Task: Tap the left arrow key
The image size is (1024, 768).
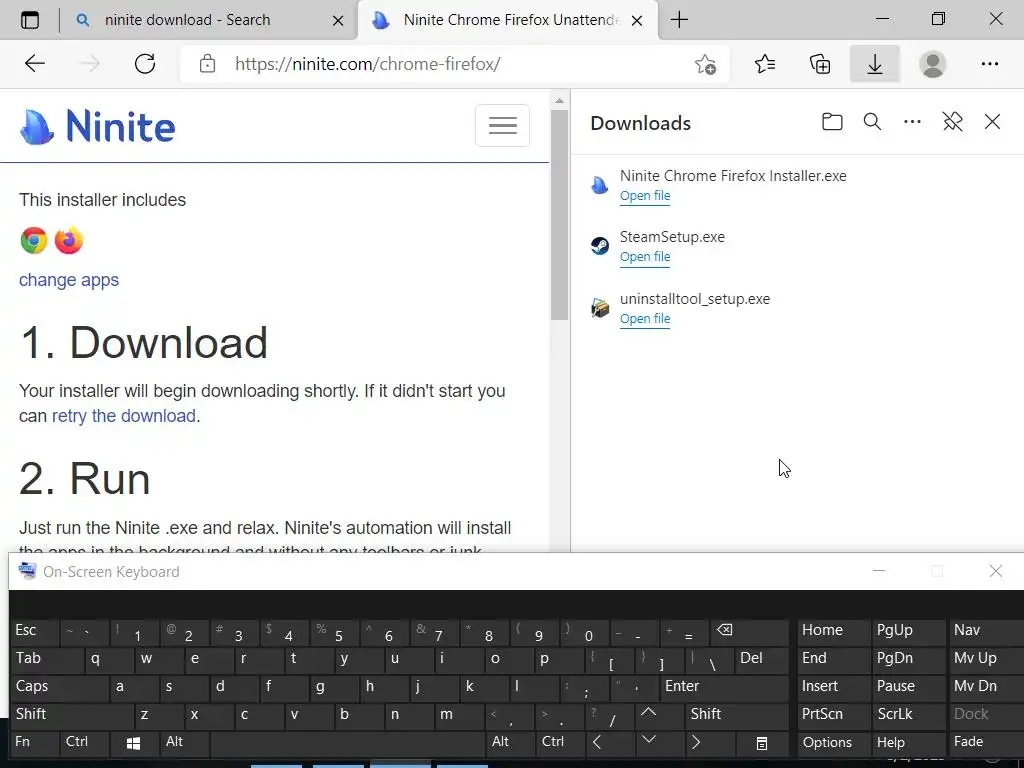Action: tap(611, 743)
